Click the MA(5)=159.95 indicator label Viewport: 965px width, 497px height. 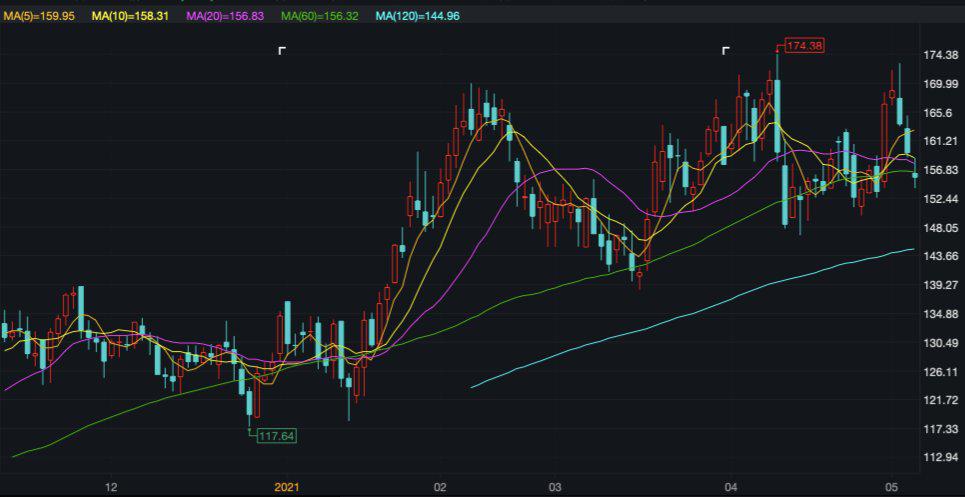tap(39, 17)
